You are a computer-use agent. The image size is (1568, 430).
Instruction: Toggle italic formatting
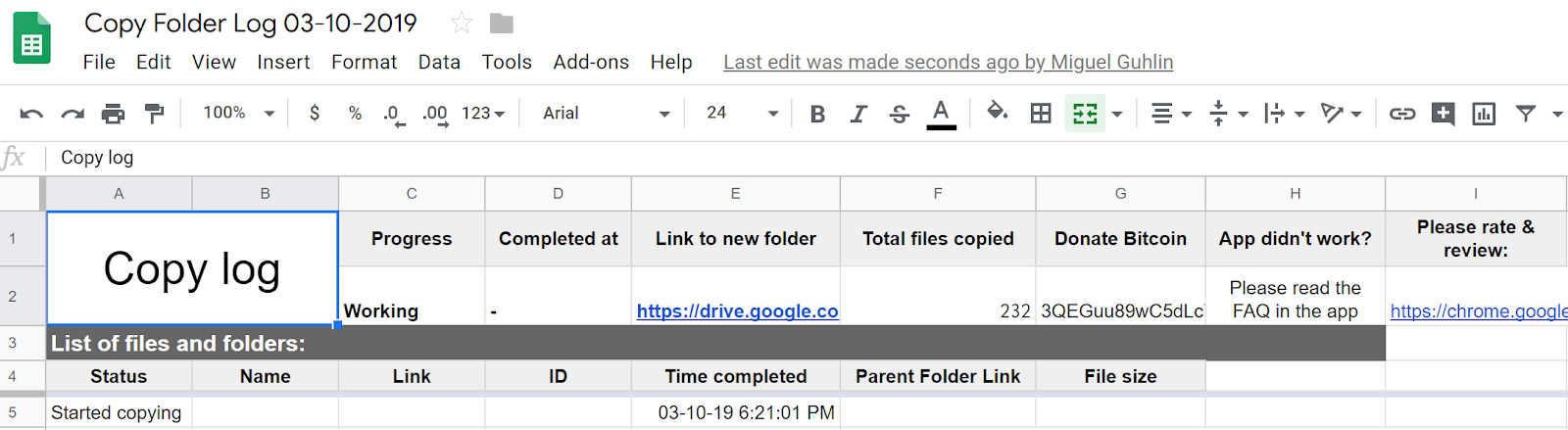858,114
